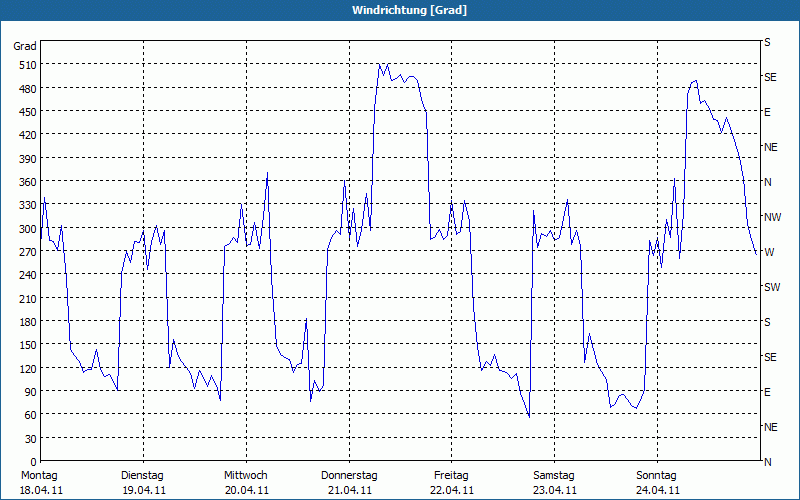Click the 'NE' compass label near 405 degrees
Image resolution: width=800 pixels, height=500 pixels.
point(771,147)
